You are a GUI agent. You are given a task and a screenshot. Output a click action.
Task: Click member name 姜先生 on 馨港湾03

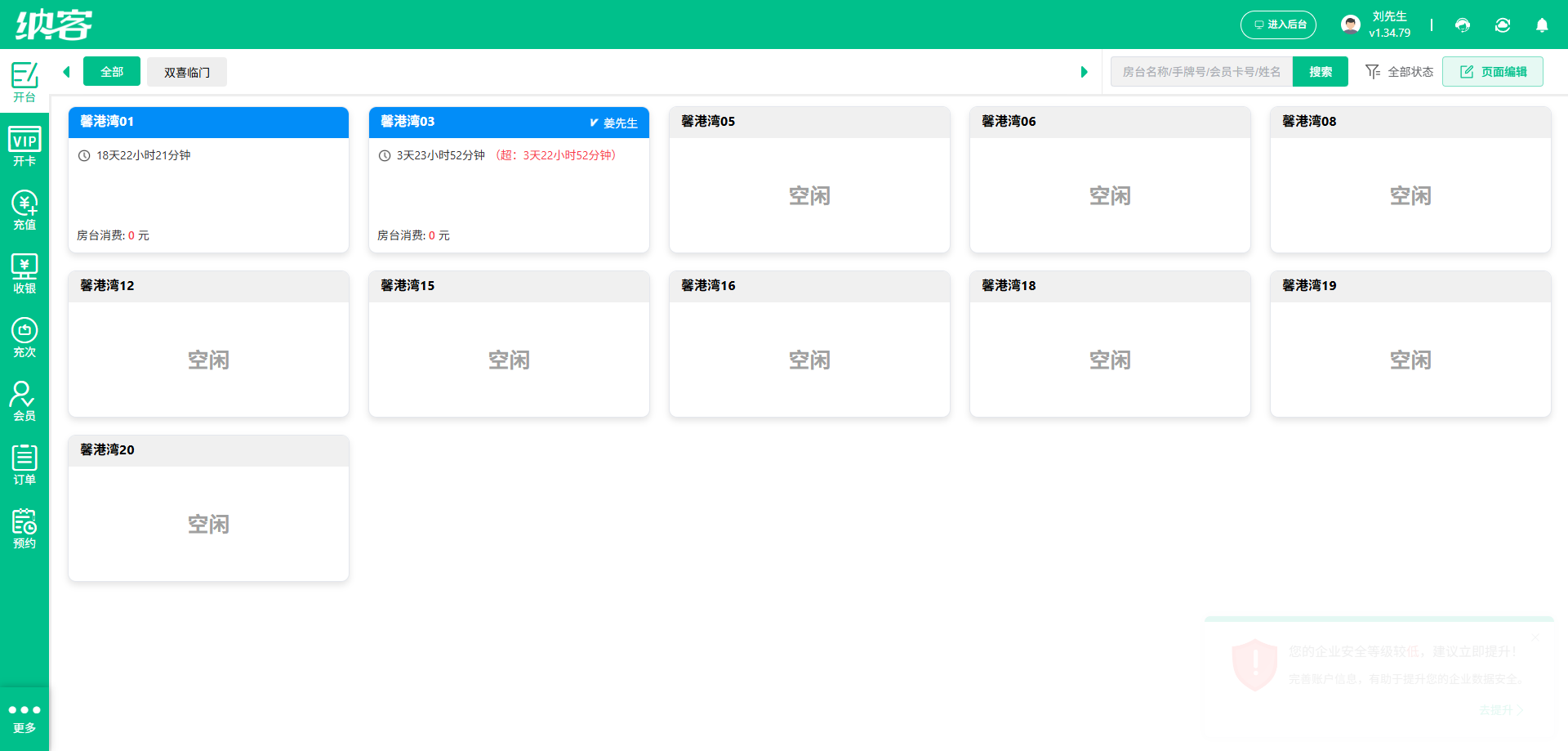[x=621, y=123]
